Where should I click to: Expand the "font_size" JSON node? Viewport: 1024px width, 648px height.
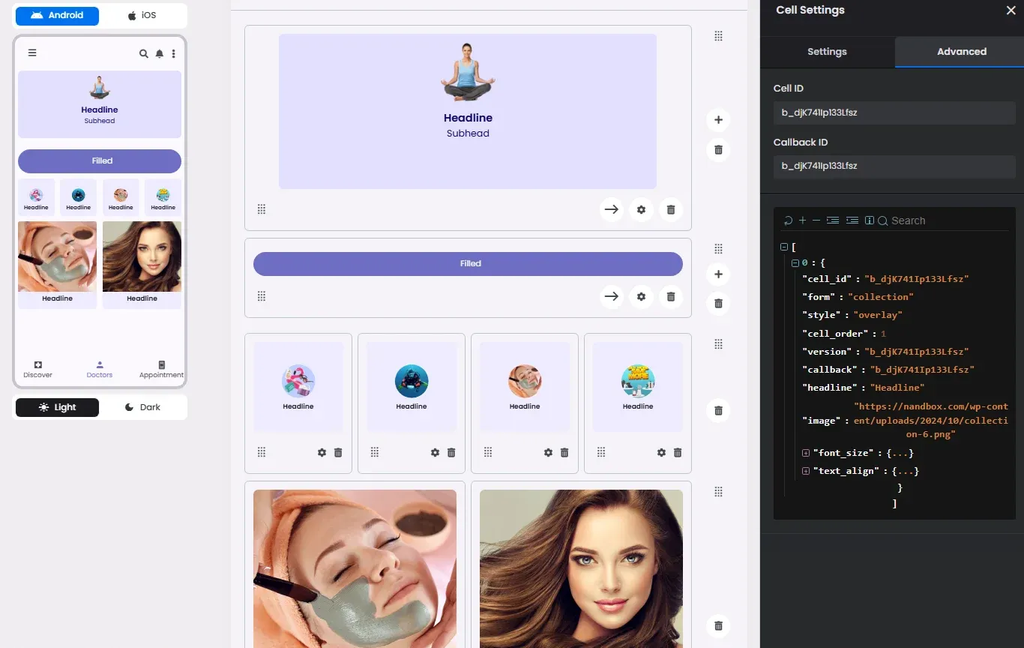805,453
